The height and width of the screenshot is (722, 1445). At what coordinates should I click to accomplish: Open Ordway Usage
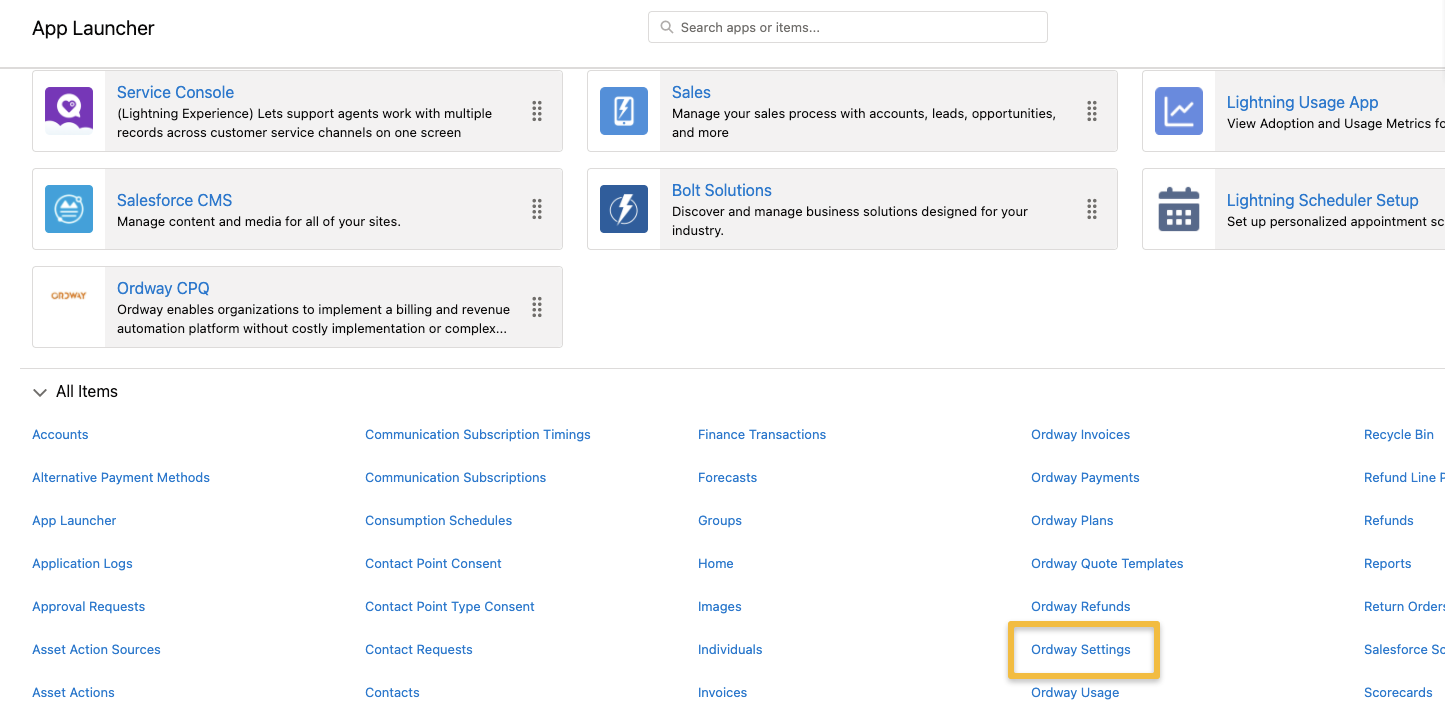(x=1075, y=692)
